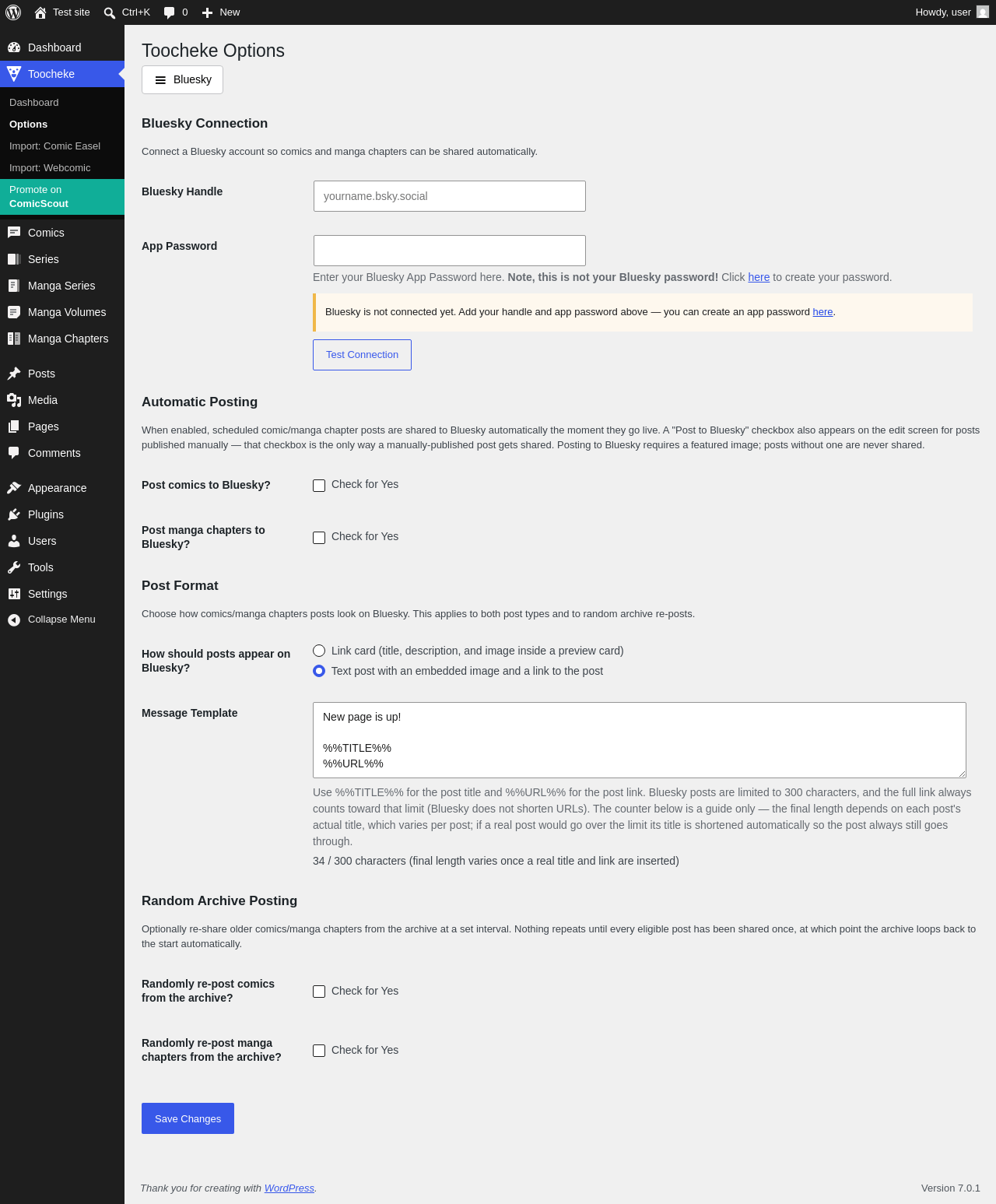This screenshot has height=1204, width=996.
Task: Click the Bluesky Connection heading
Action: [x=205, y=124]
